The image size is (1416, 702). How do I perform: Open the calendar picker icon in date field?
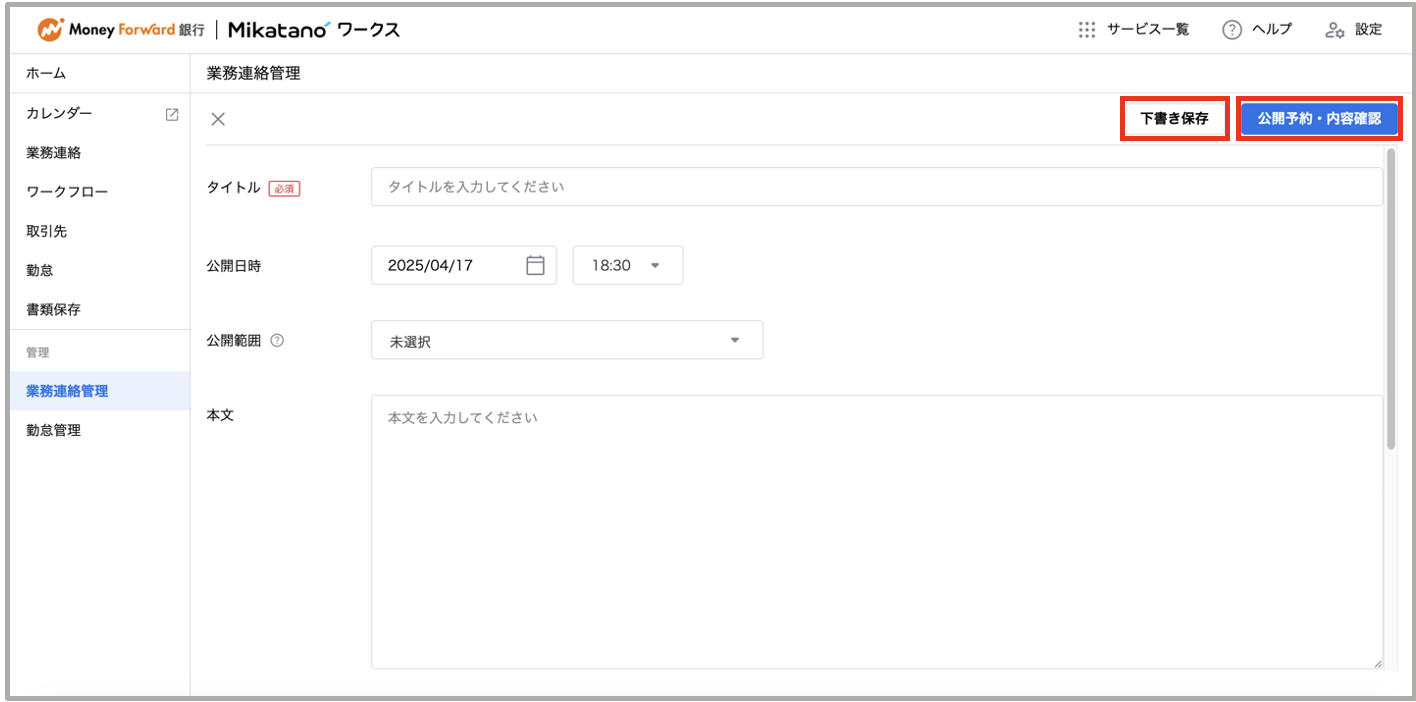point(535,265)
